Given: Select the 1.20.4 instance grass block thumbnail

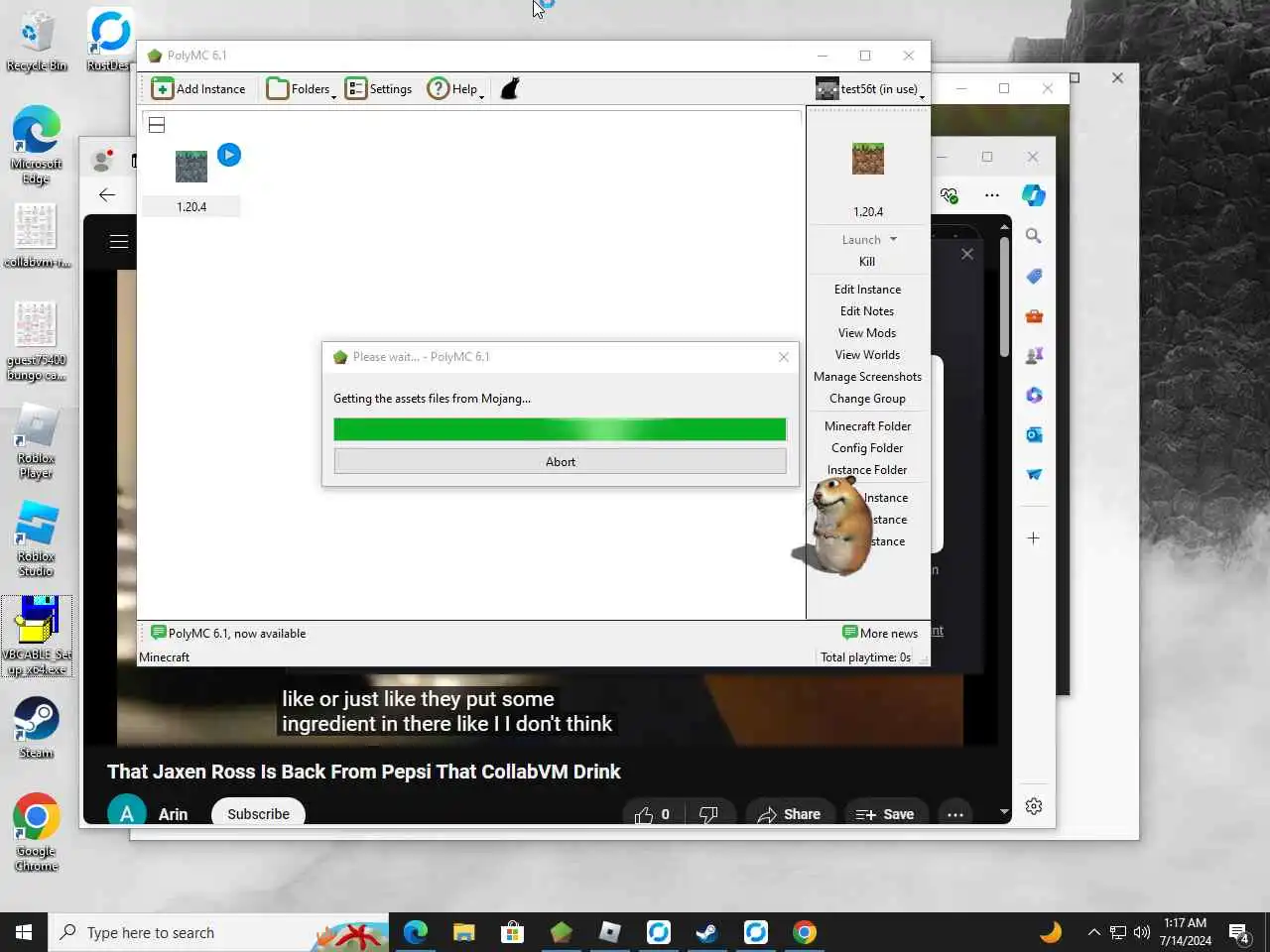Looking at the screenshot, I should coord(191,167).
